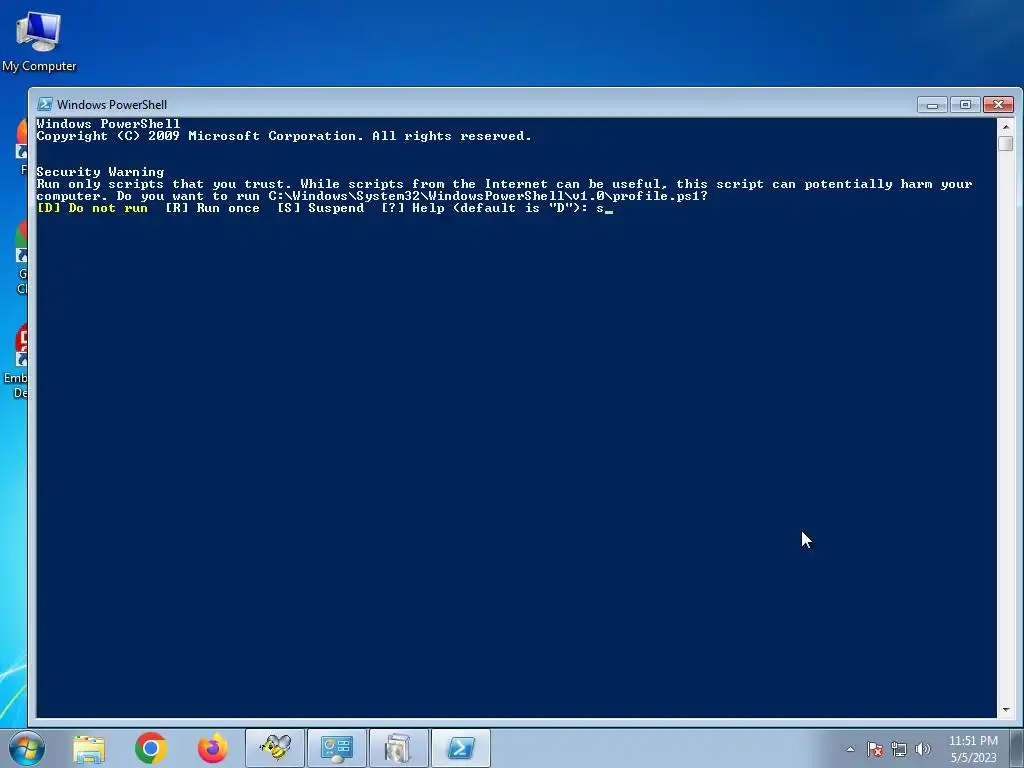Click the '[?] Help' option text
This screenshot has height=768, width=1024.
pyautogui.click(x=413, y=208)
